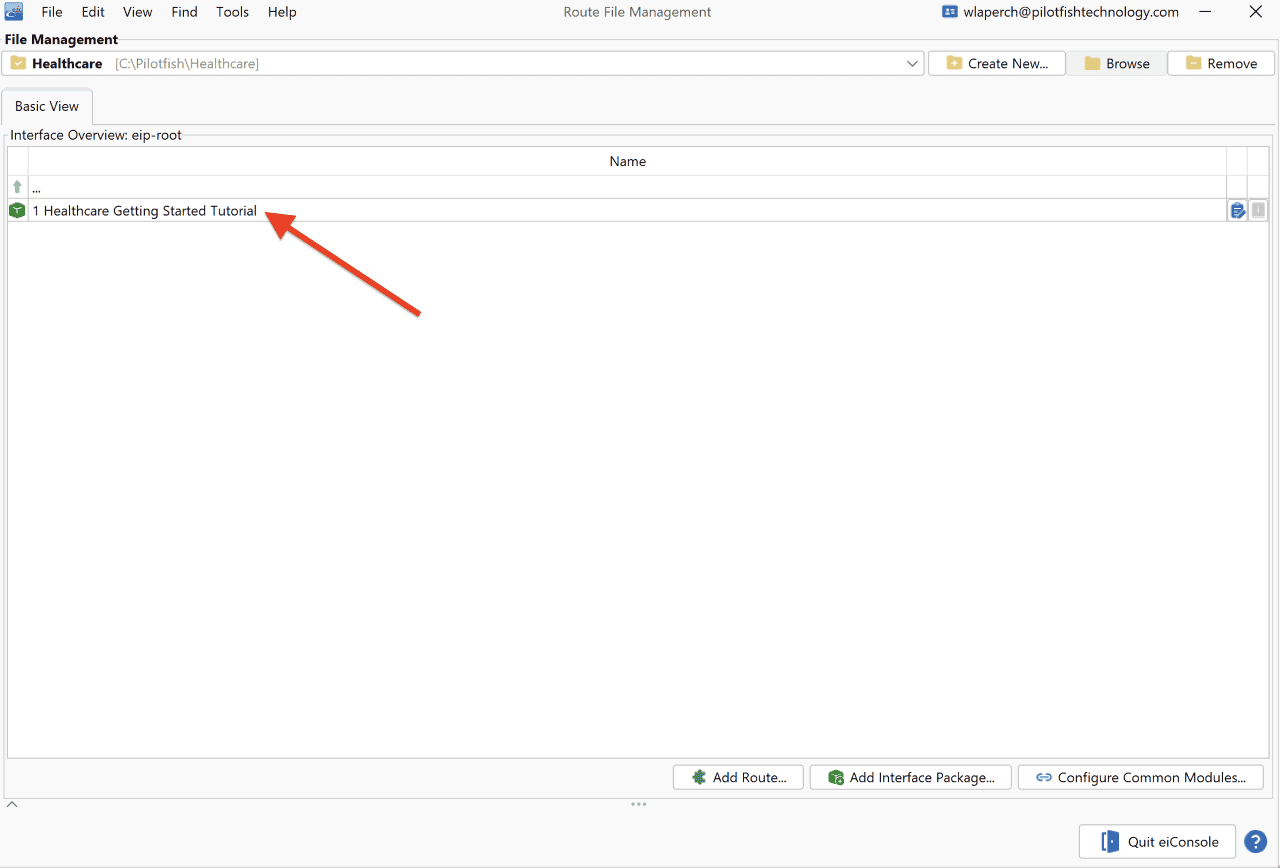Image resolution: width=1280 pixels, height=868 pixels.
Task: Open the Find menu
Action: click(184, 12)
